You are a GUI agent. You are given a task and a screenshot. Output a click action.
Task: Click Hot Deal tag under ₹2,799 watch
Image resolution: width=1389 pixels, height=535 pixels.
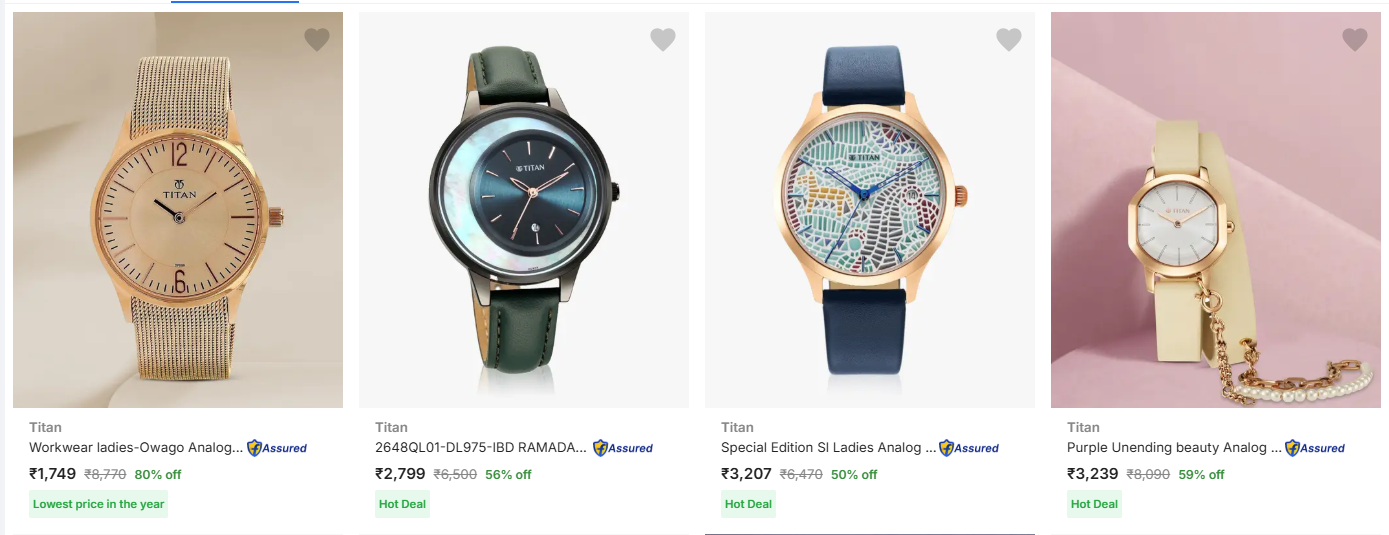[403, 504]
